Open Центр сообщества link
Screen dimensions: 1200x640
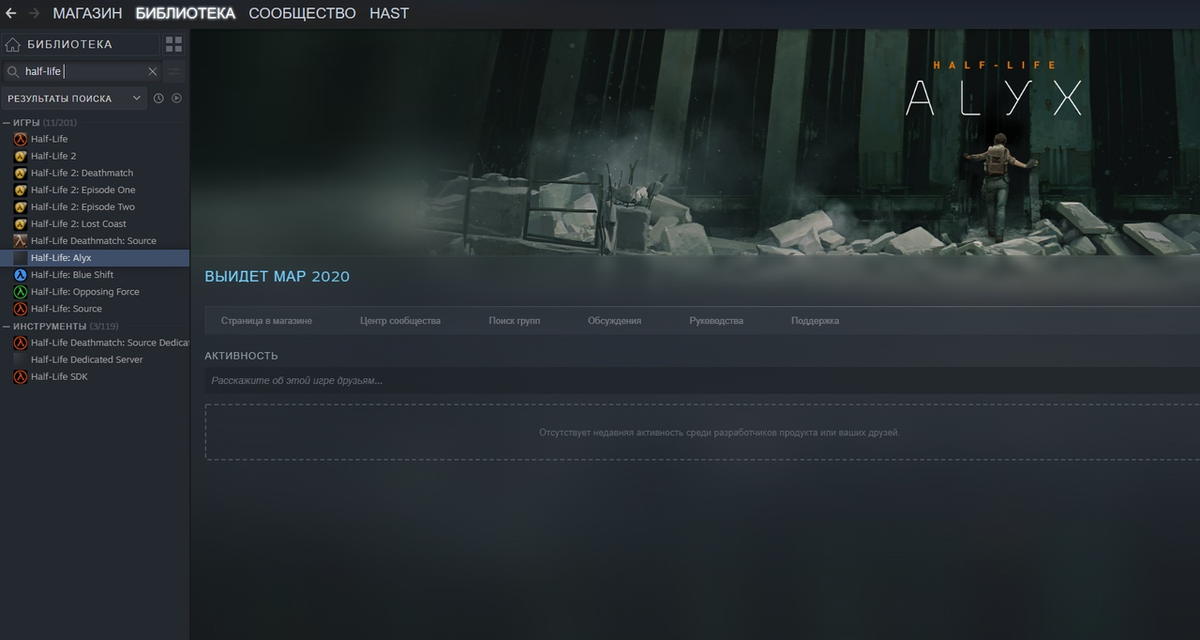tap(400, 321)
